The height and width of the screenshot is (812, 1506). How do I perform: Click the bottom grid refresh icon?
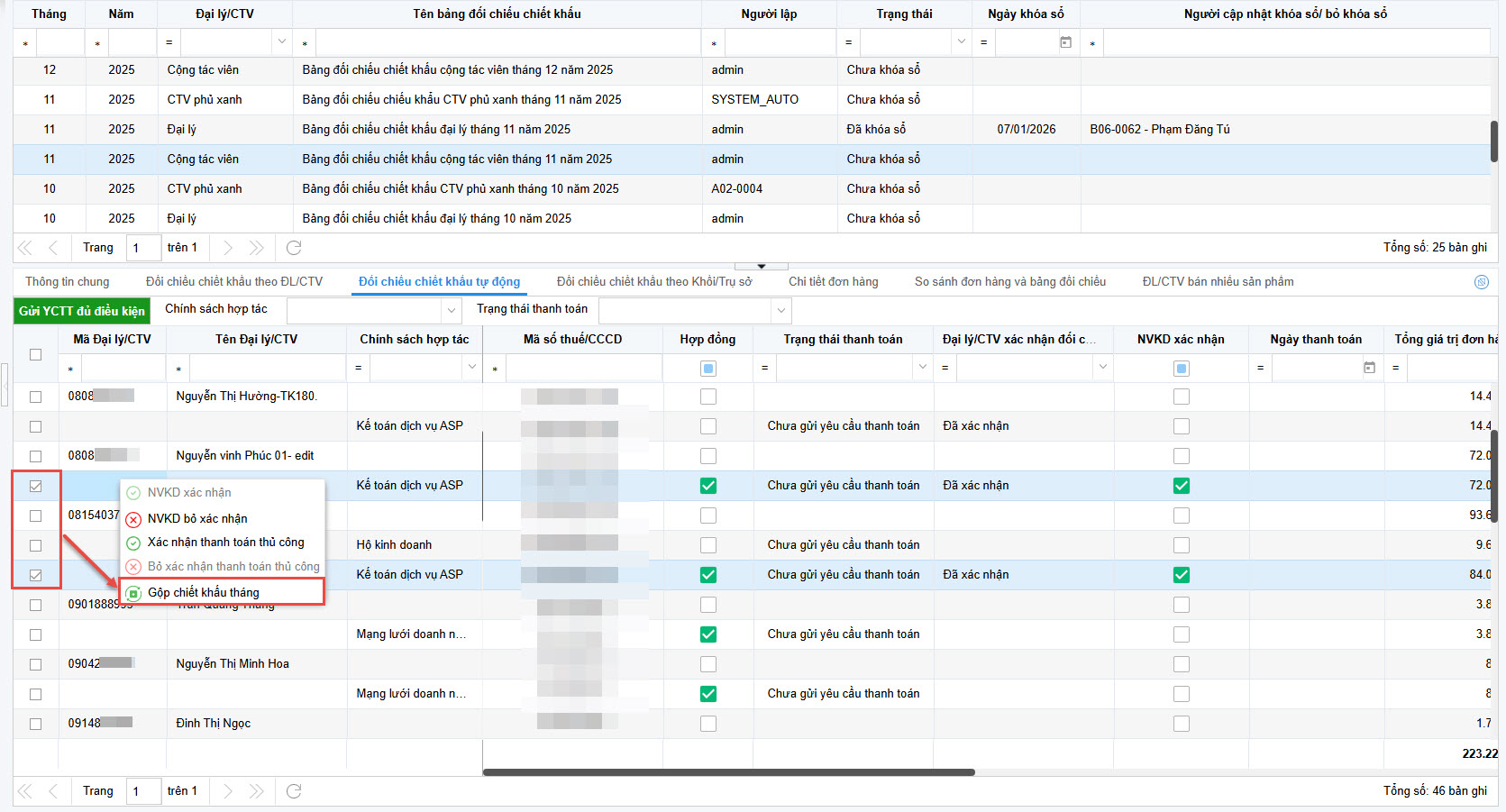coord(294,791)
